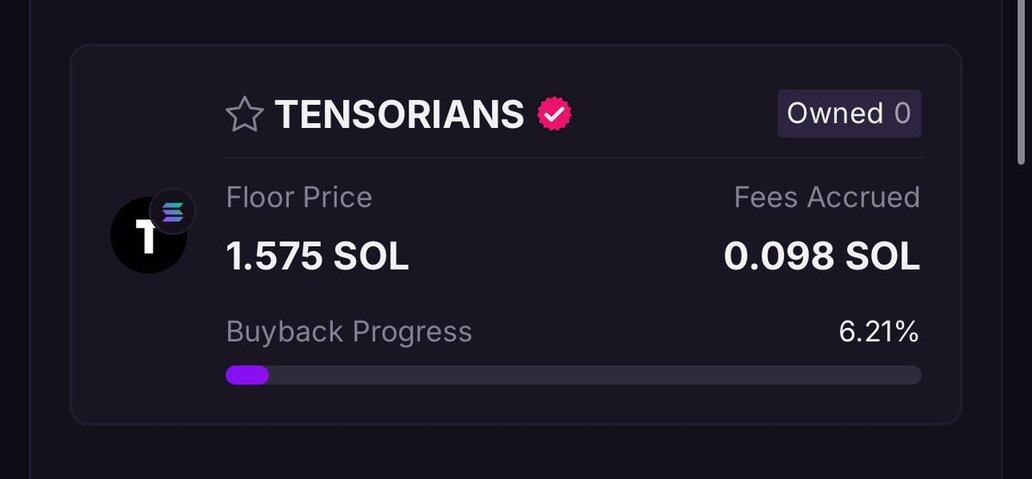The height and width of the screenshot is (479, 1032).
Task: Click empty card area below progress bar
Action: click(515, 404)
